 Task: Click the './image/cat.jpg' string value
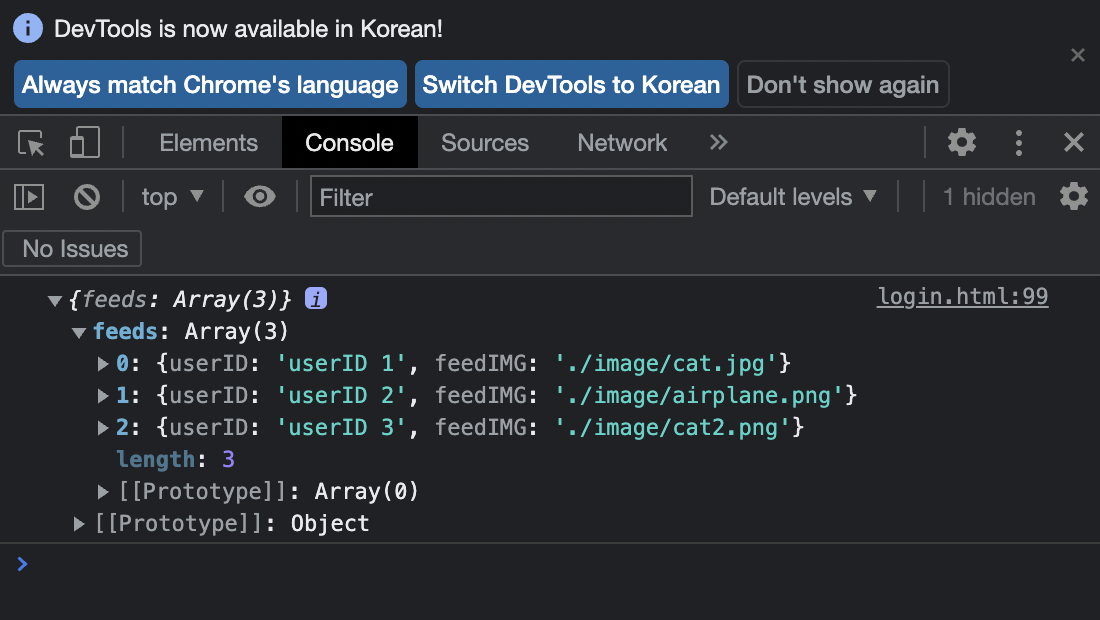(666, 363)
